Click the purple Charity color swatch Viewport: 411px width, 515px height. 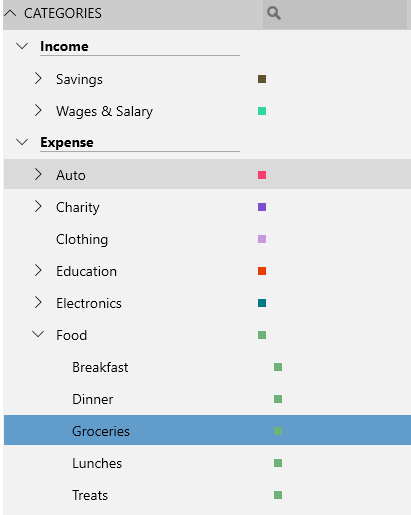pyautogui.click(x=262, y=207)
